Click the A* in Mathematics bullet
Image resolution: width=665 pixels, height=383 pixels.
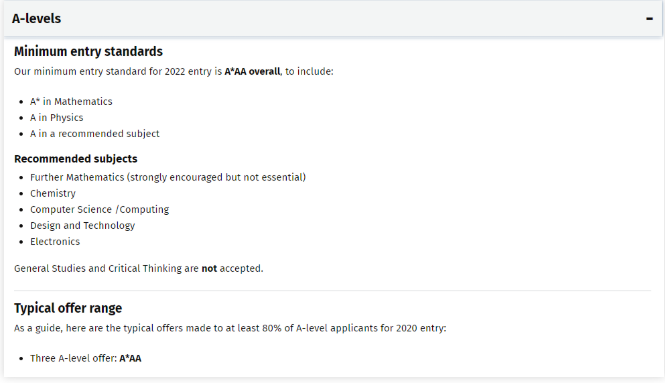(71, 101)
